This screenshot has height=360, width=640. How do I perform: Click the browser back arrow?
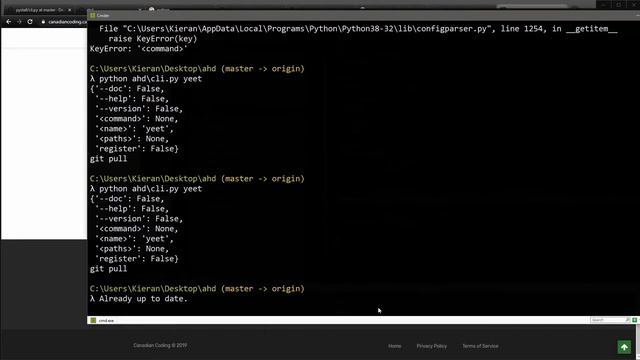(9, 22)
